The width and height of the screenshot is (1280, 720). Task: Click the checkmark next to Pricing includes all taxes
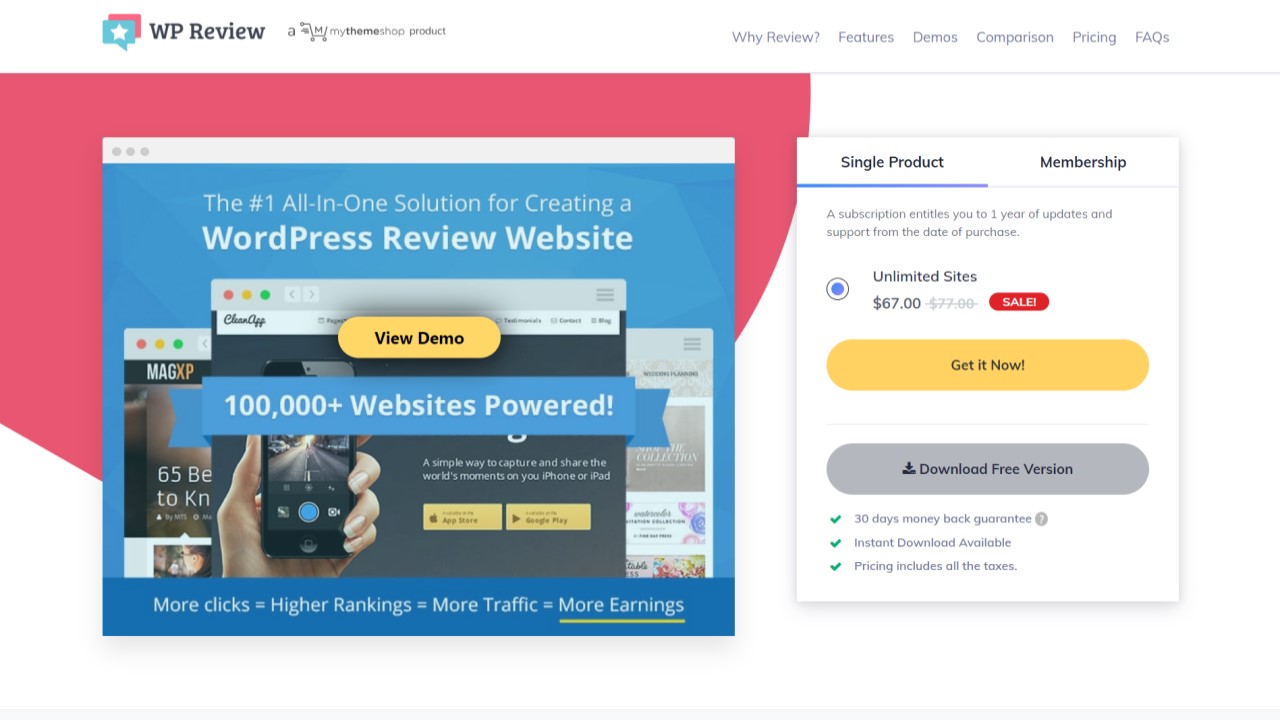tap(836, 566)
